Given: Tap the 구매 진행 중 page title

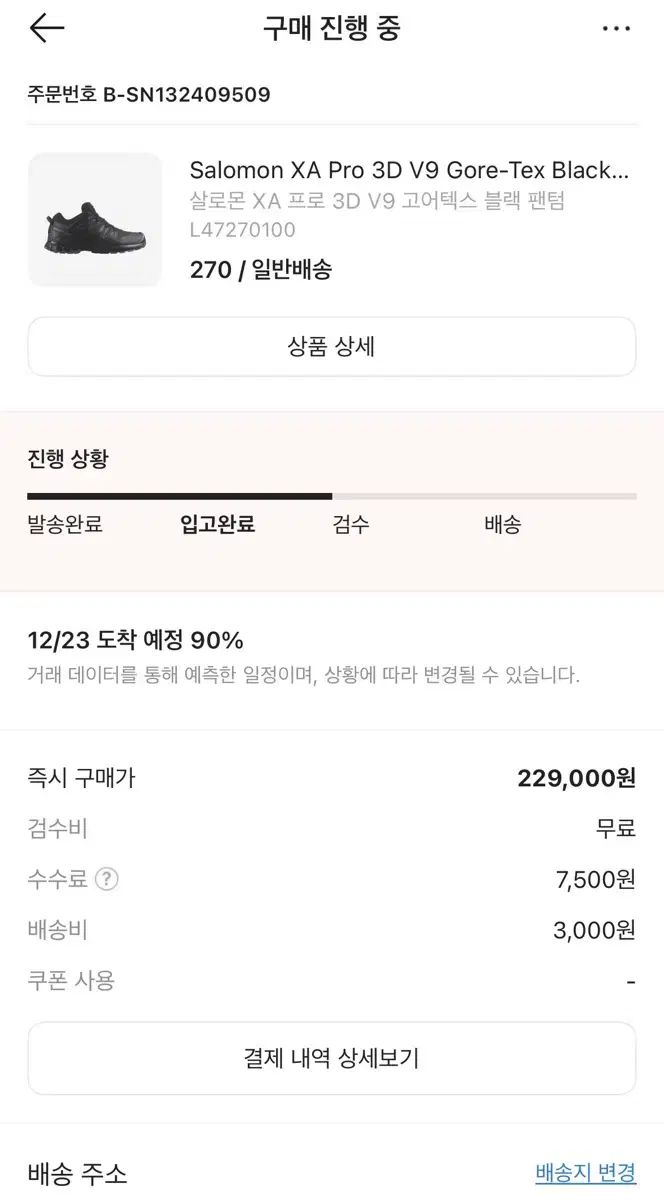Looking at the screenshot, I should [331, 28].
